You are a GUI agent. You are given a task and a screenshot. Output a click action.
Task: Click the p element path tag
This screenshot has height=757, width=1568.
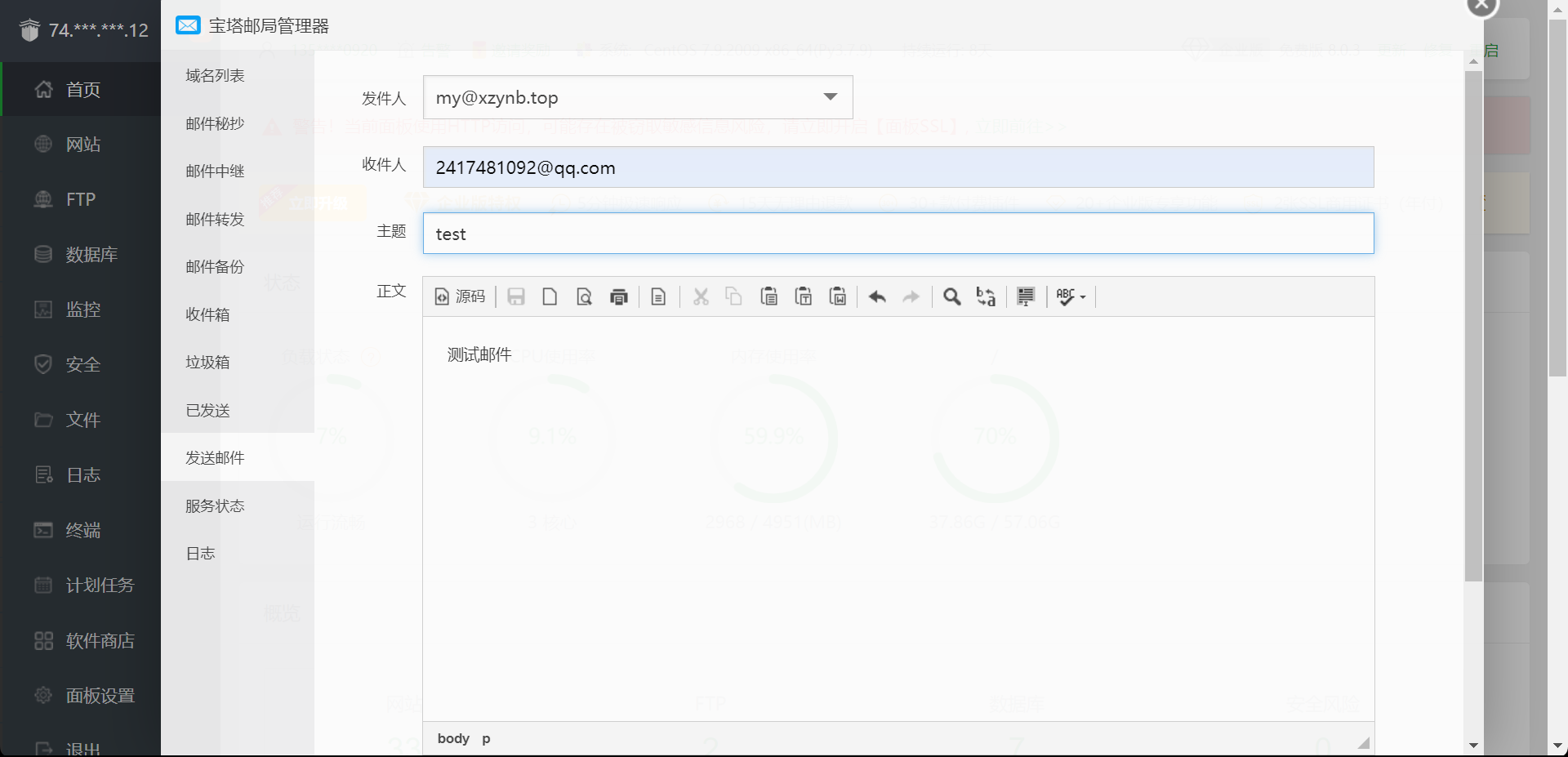pos(486,738)
